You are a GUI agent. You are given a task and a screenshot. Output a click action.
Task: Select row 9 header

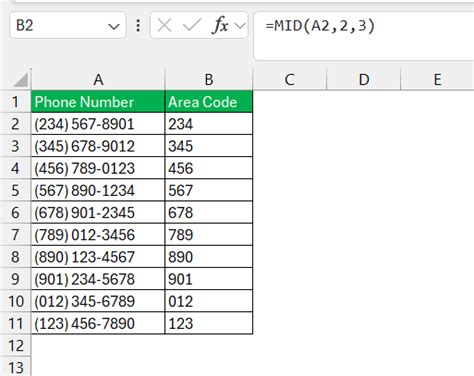click(15, 279)
